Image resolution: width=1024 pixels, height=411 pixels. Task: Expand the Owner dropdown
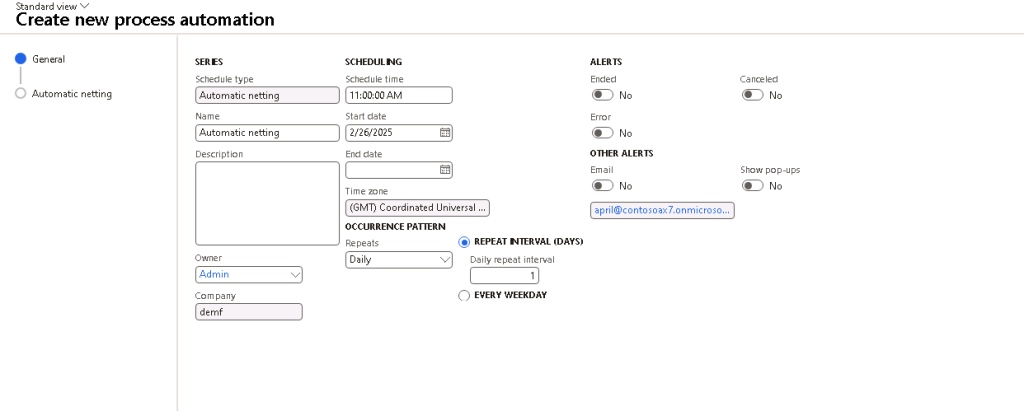point(294,274)
